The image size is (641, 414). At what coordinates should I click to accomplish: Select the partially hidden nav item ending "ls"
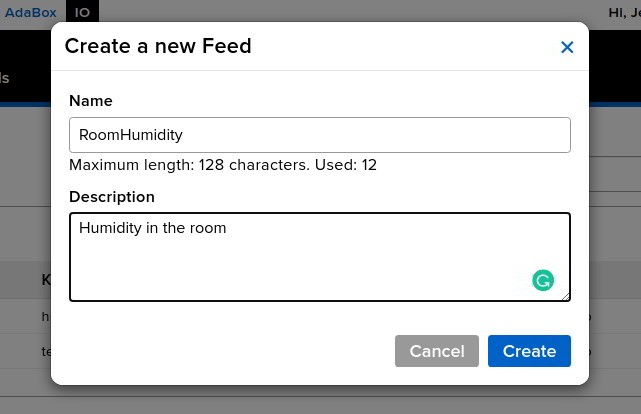tap(4, 78)
